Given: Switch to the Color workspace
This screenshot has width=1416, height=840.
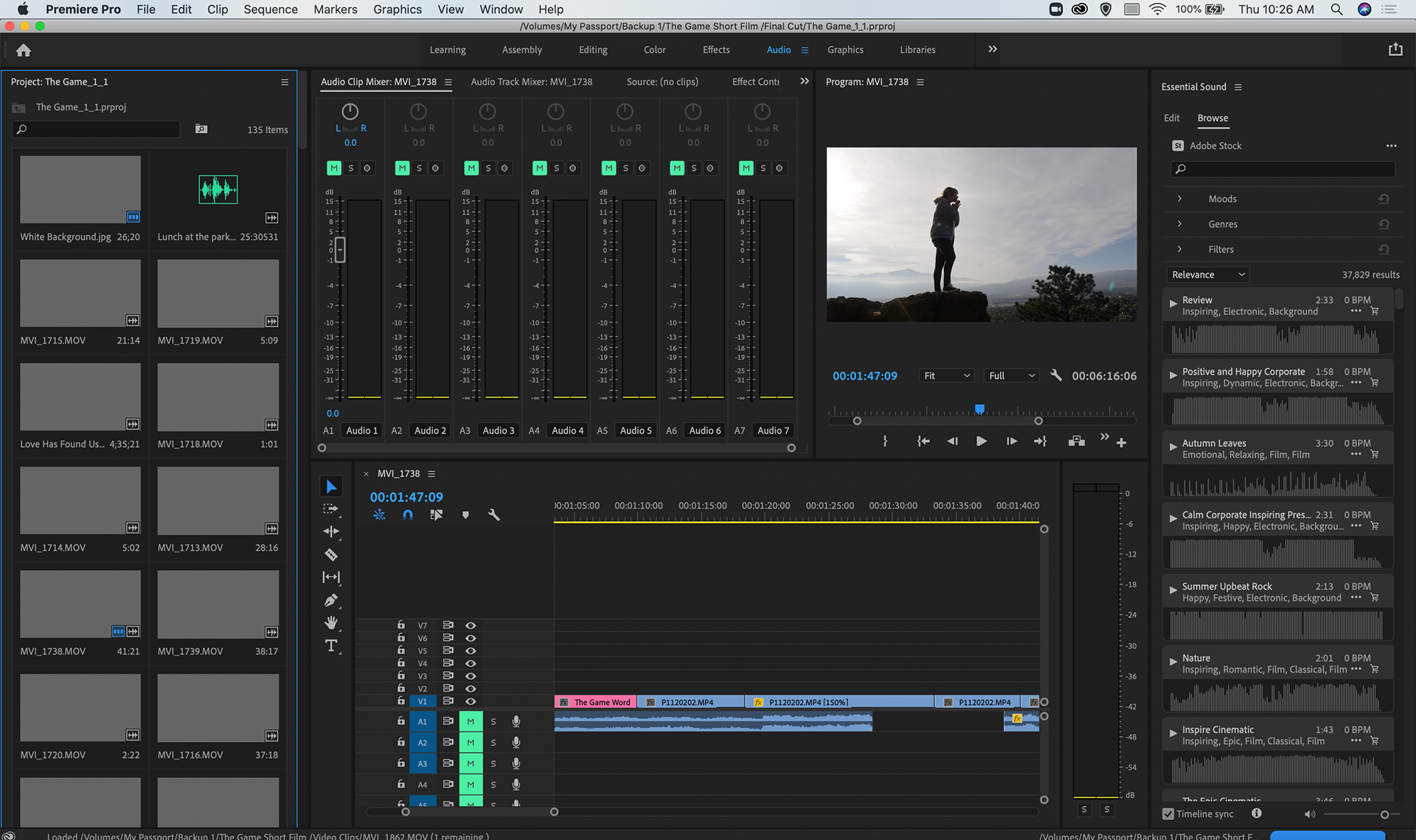Looking at the screenshot, I should click(x=655, y=49).
